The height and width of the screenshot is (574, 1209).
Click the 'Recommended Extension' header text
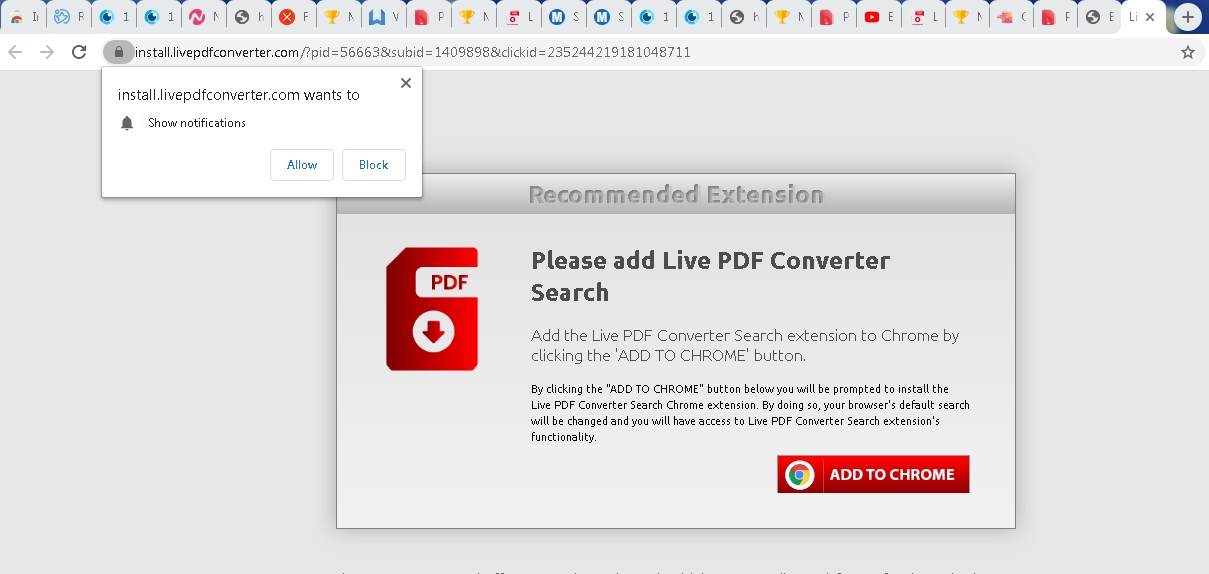[x=676, y=194]
